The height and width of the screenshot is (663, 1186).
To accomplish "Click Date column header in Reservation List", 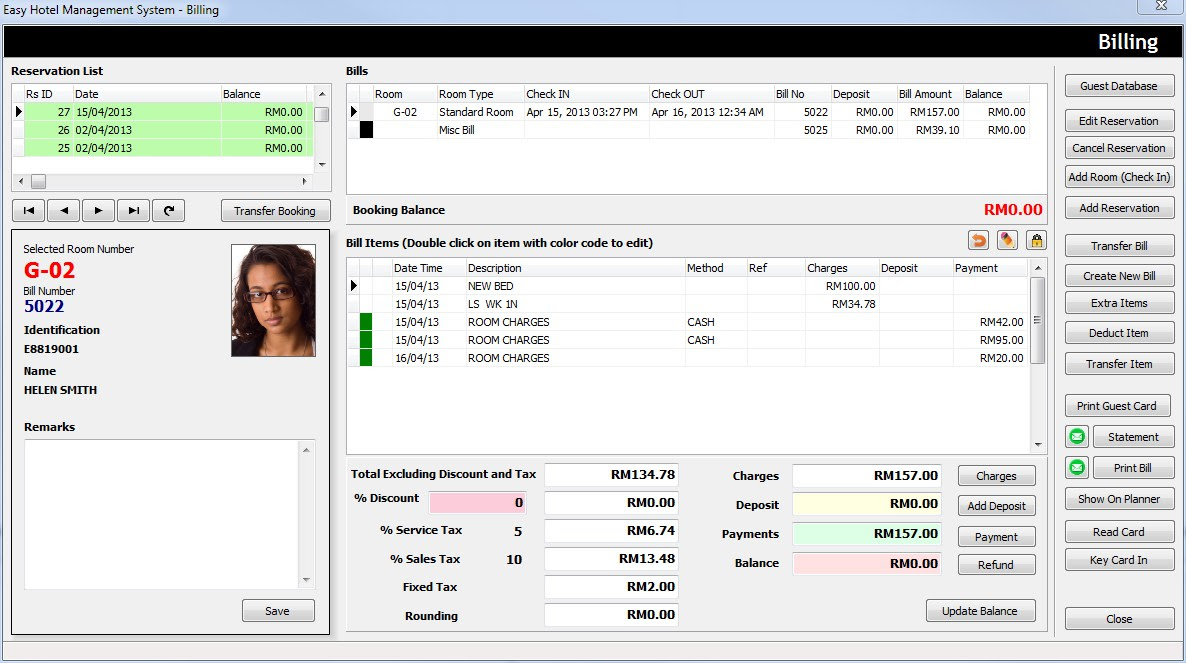I will [147, 94].
